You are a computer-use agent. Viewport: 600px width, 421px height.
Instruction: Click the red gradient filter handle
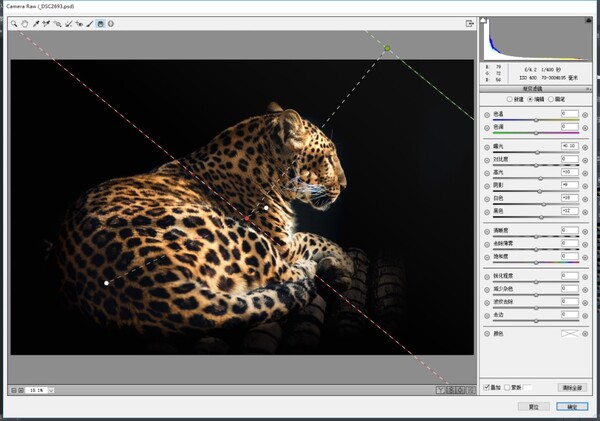coord(247,219)
